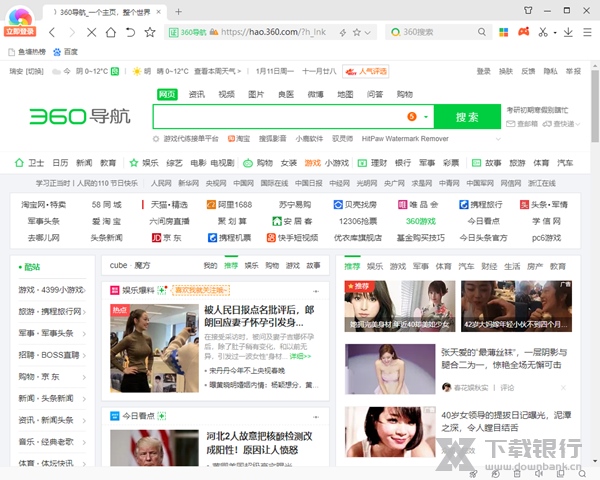Expand the scissors tool dropdown arrow
This screenshot has width=600, height=480.
pyautogui.click(x=556, y=32)
